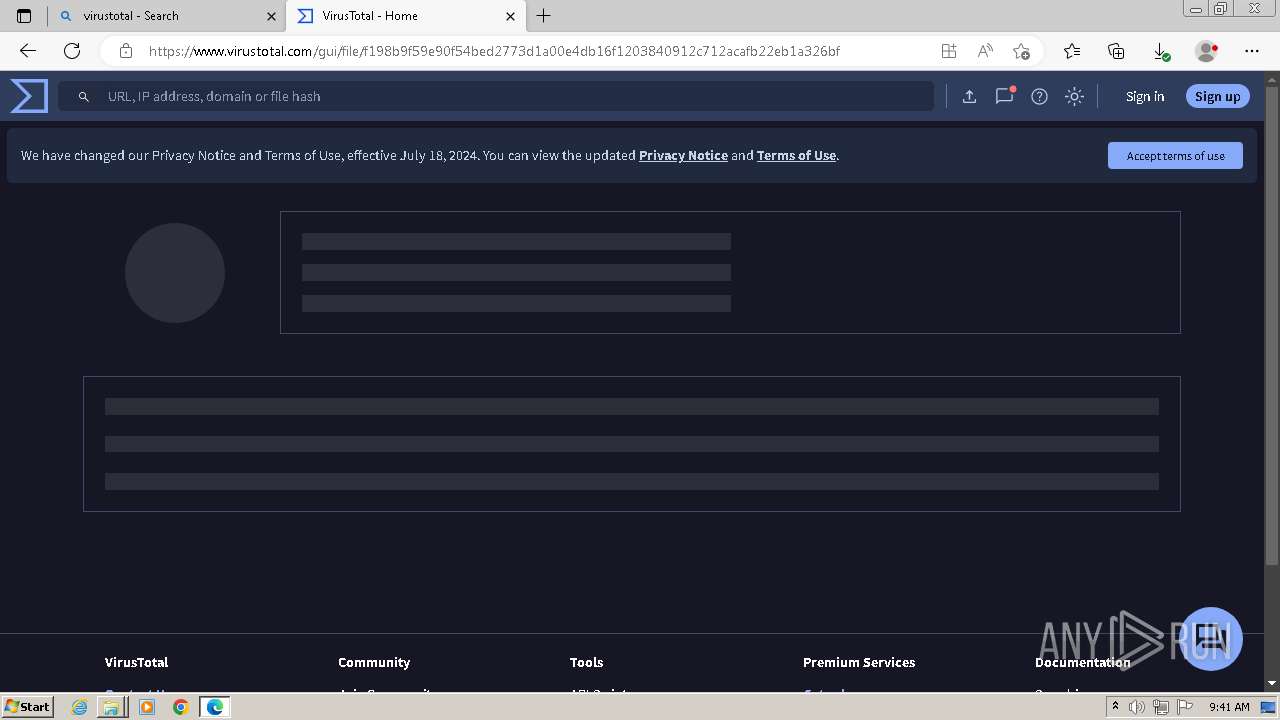View site information lock icon
Viewport: 1280px width, 720px height.
[126, 51]
